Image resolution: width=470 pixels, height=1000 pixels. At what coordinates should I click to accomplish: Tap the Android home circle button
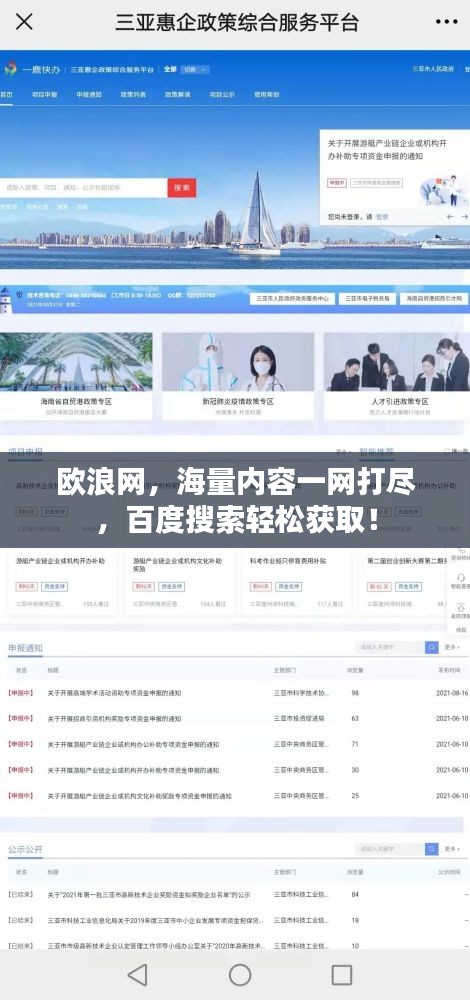240,974
